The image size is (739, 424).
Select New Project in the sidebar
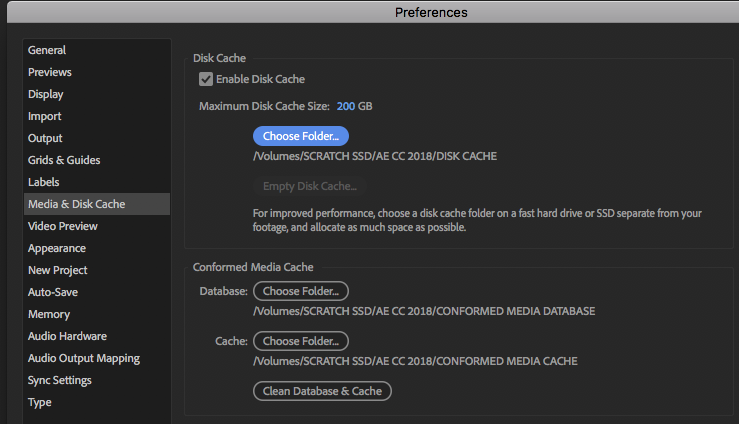tap(58, 270)
